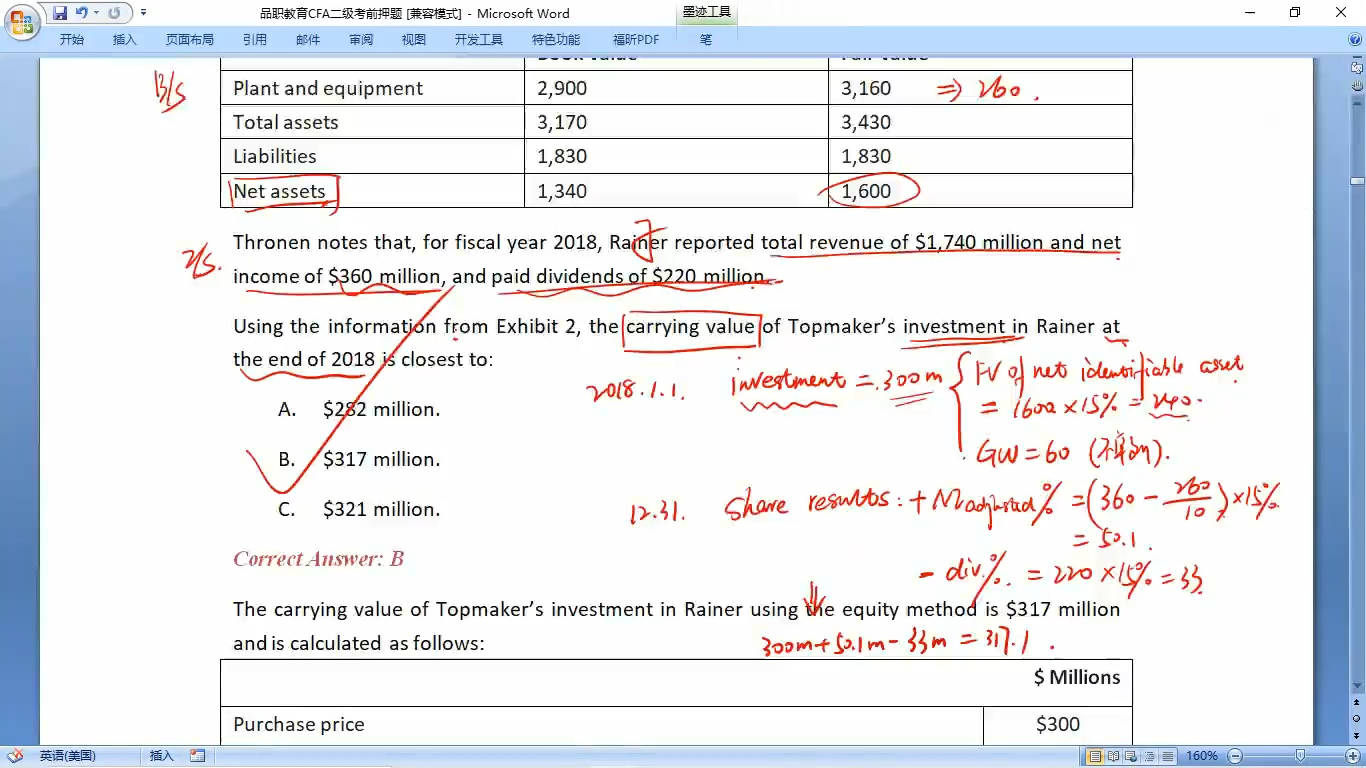Click the 英语(美国) language indicator
1366x768 pixels.
(x=67, y=756)
